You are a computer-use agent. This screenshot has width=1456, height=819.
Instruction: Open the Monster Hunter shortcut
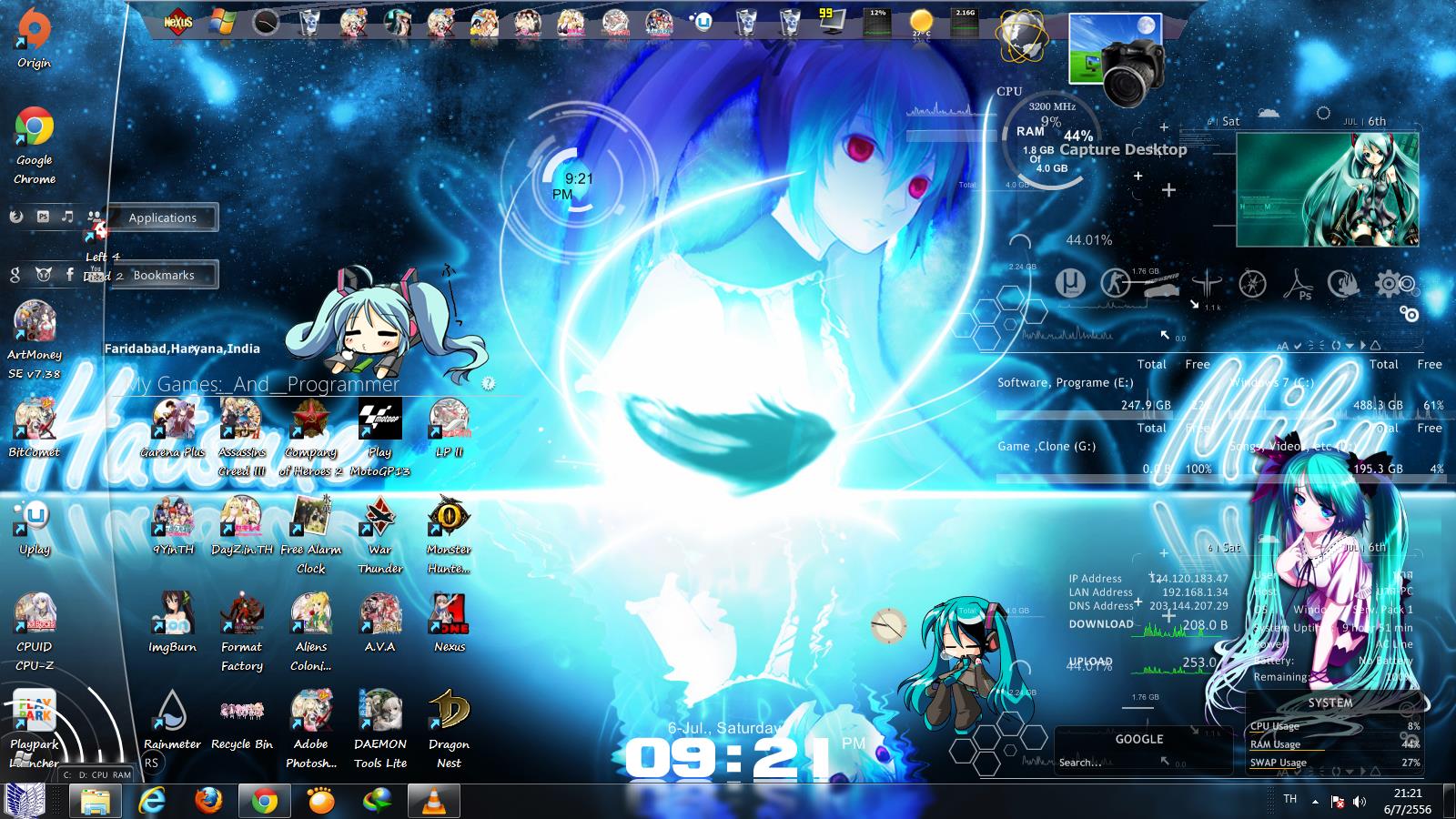449,535
